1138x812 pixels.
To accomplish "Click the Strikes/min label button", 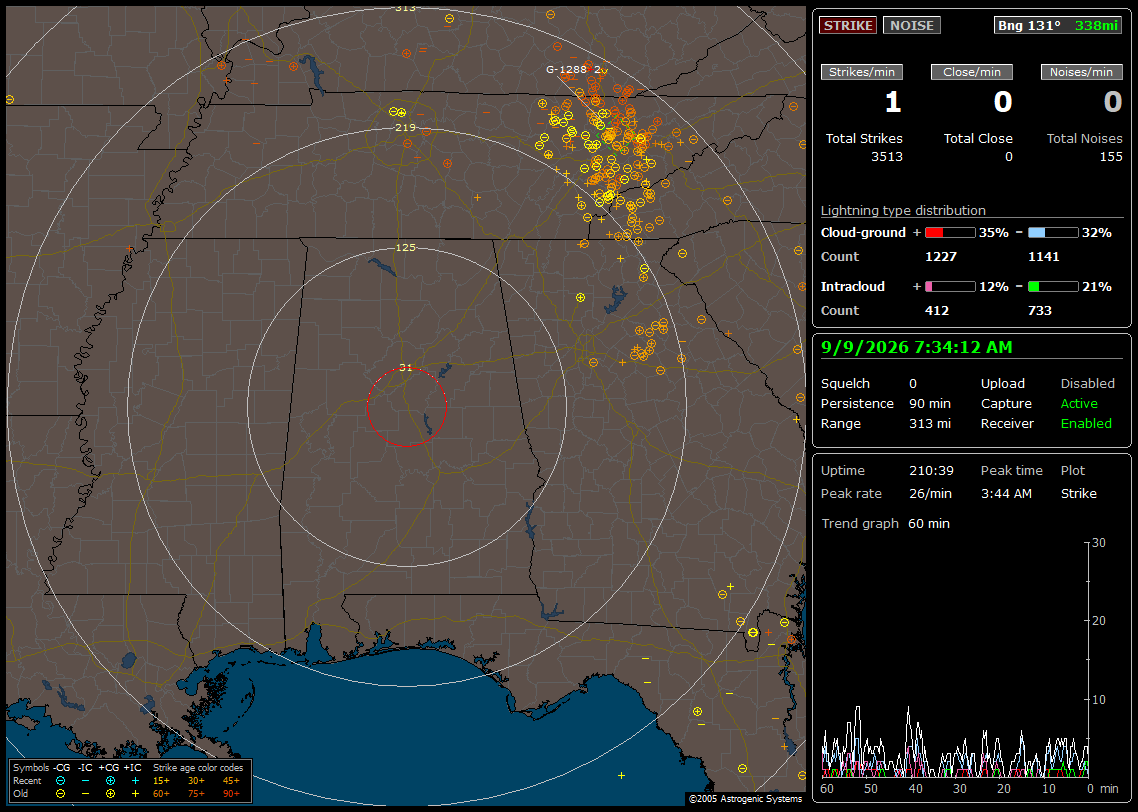I will click(x=861, y=72).
